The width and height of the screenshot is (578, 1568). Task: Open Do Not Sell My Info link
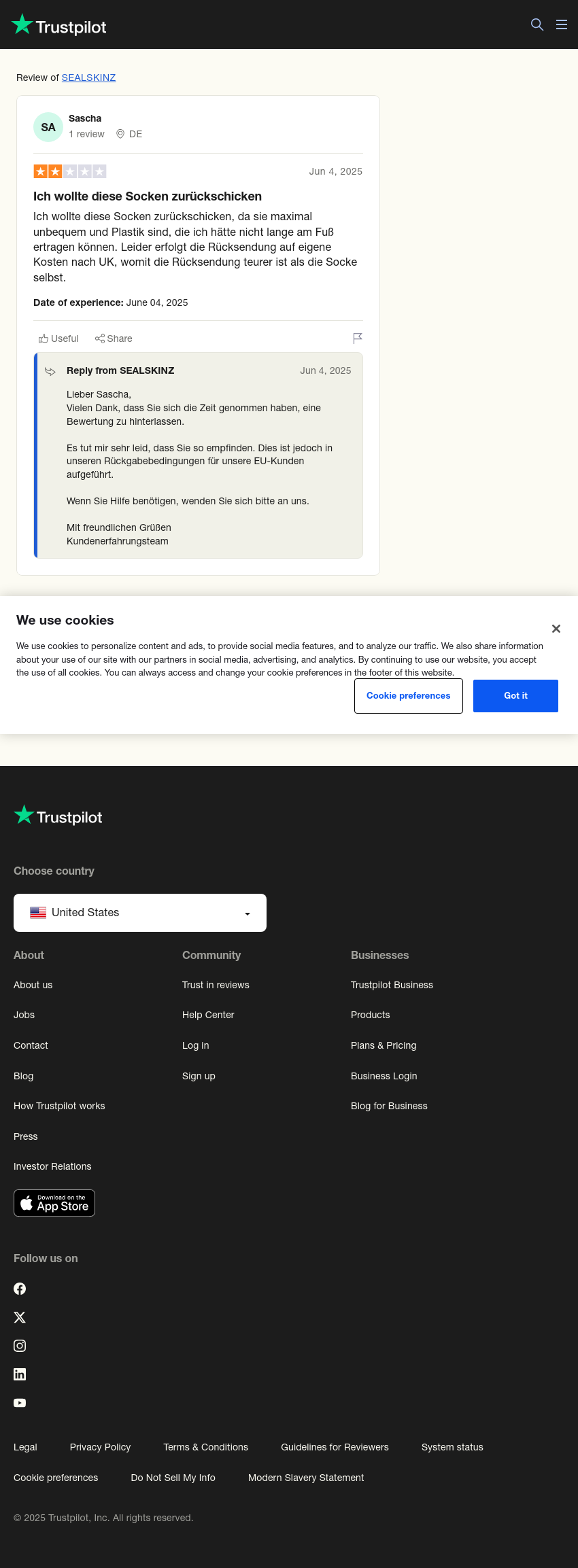point(173,1478)
